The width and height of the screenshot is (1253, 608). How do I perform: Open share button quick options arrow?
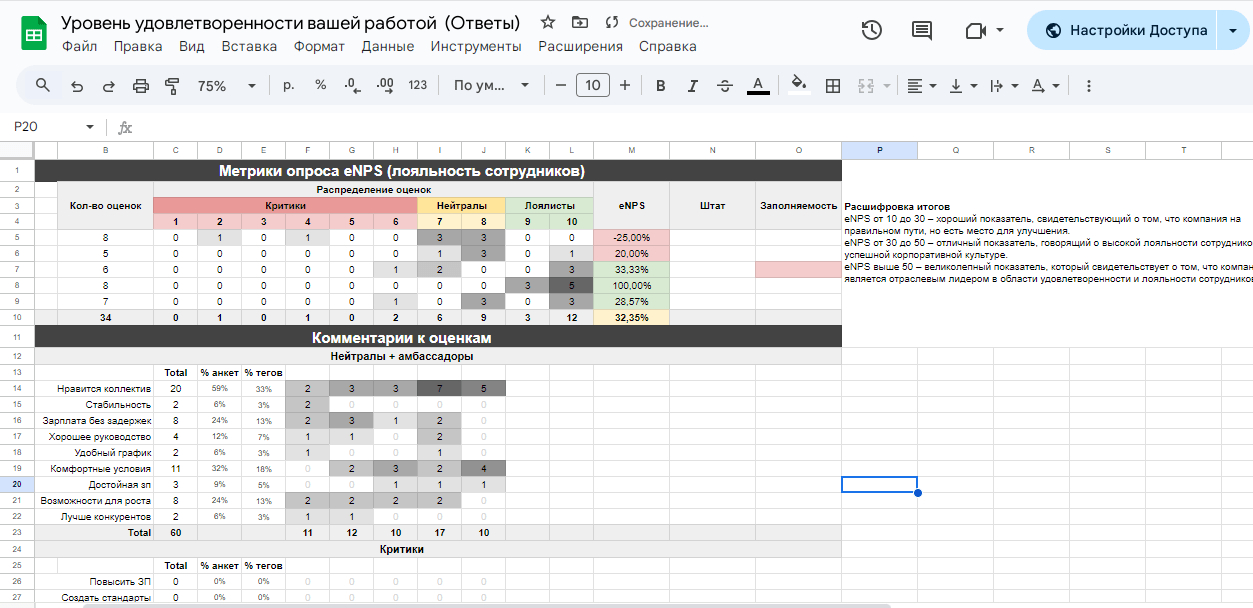[x=1231, y=30]
